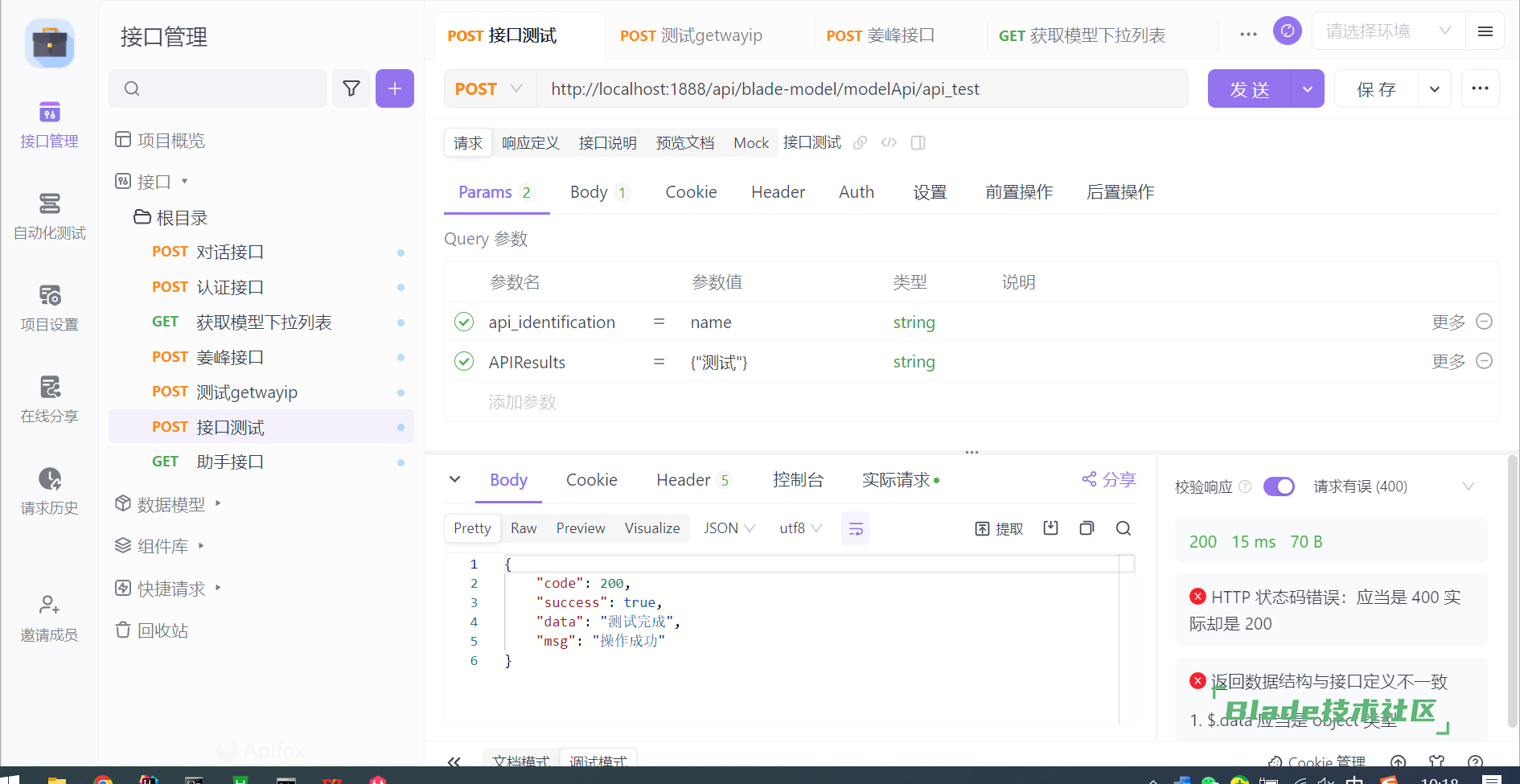Open the 邀请成员 sidebar item
1520x784 pixels.
coord(49,618)
